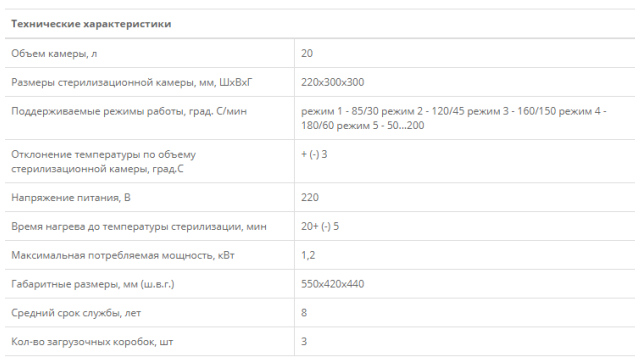Click the chamber volume value 20
This screenshot has height=361, width=635.
coord(307,53)
